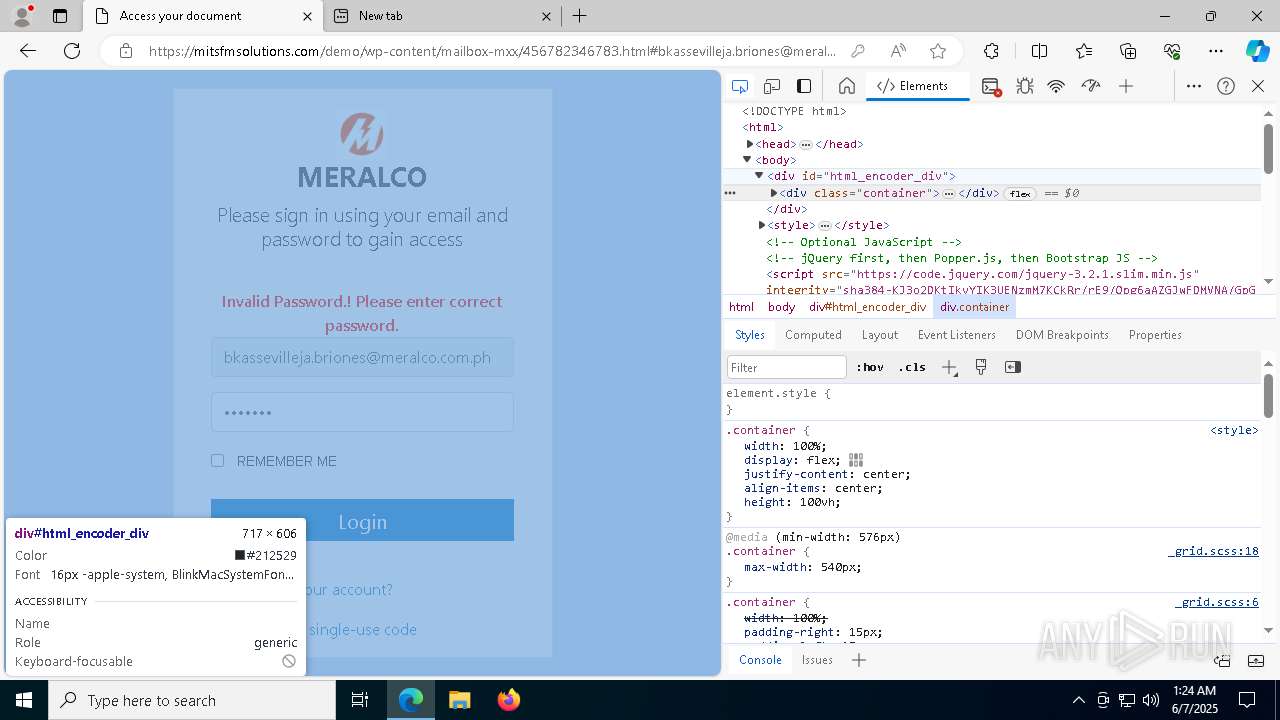Check the REMEMBER ME checkbox

pyautogui.click(x=217, y=460)
